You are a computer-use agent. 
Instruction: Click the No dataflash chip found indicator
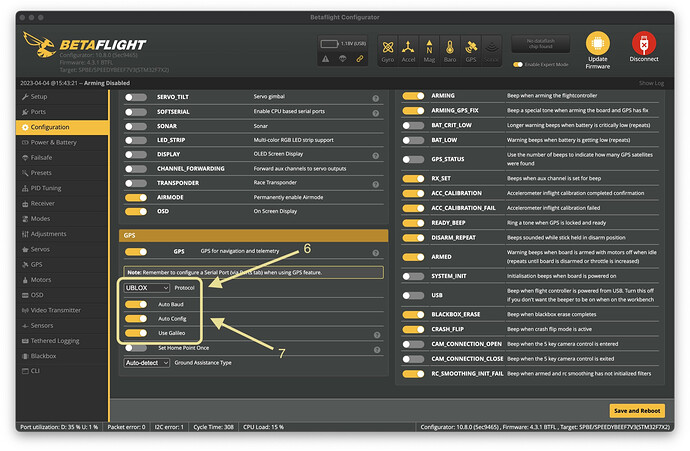point(541,44)
